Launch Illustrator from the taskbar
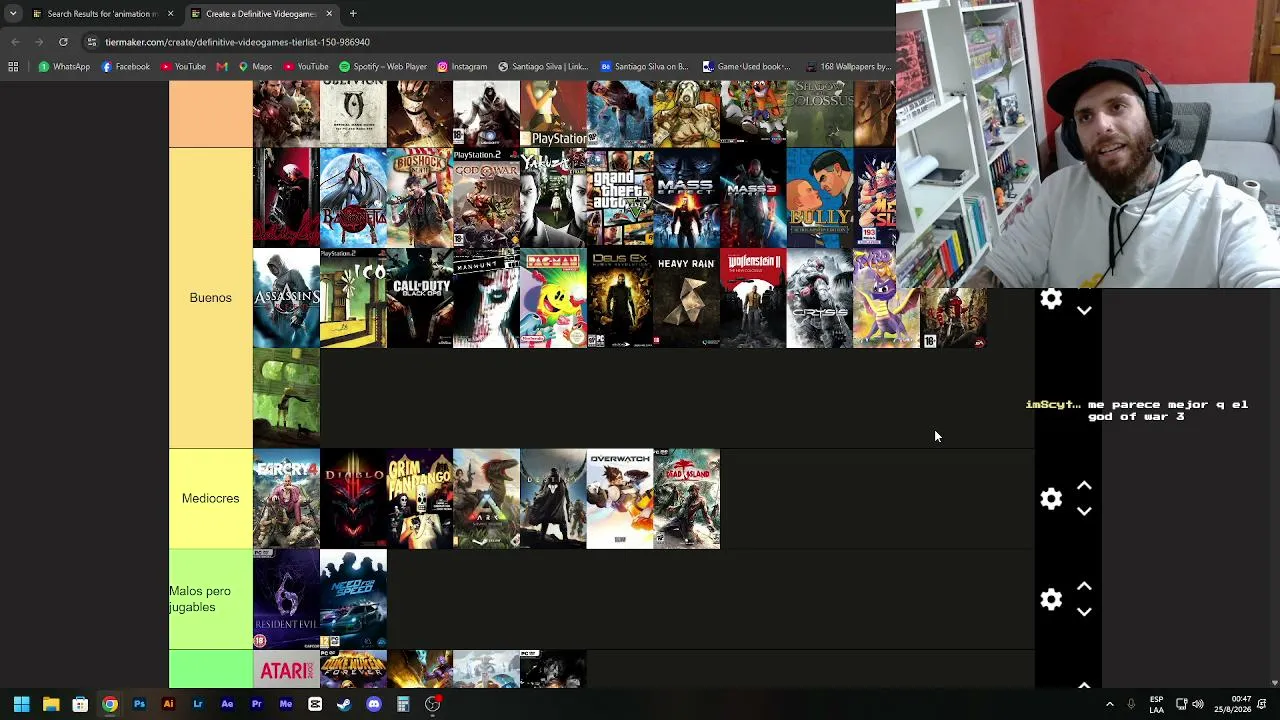 tap(168, 704)
